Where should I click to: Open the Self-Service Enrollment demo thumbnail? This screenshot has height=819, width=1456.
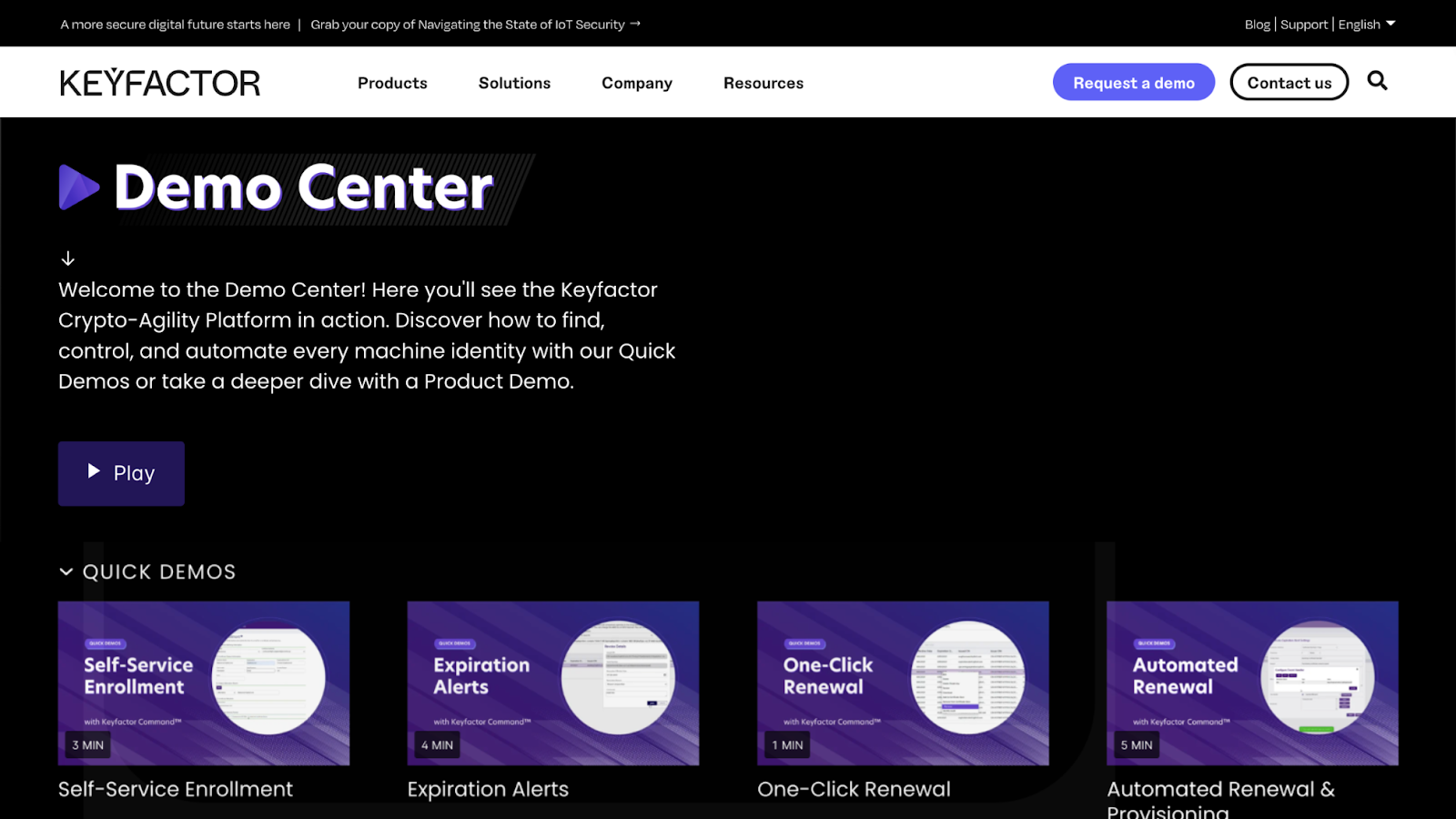[204, 682]
